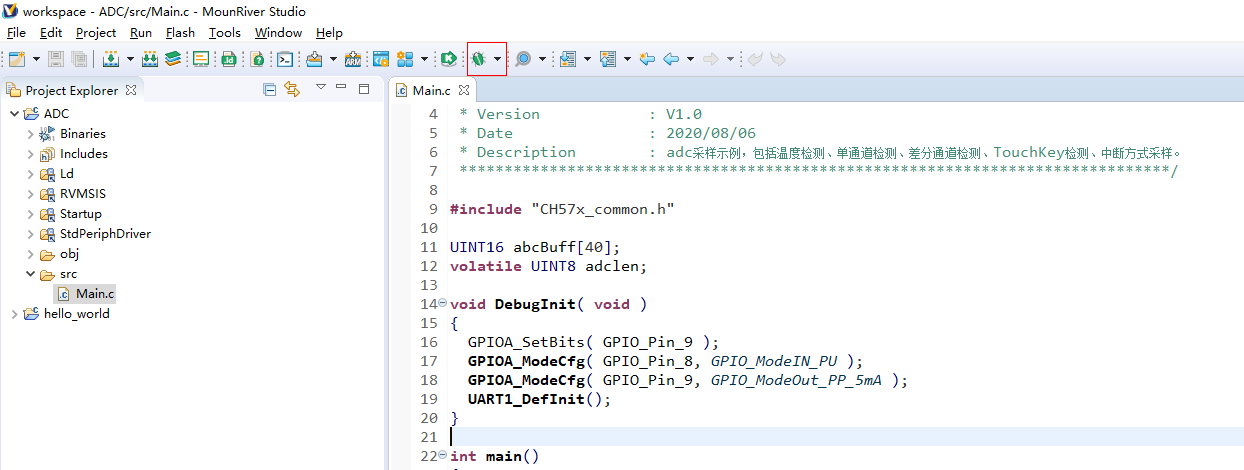Collapse all in Project Explorer
The image size is (1244, 470).
[x=269, y=90]
